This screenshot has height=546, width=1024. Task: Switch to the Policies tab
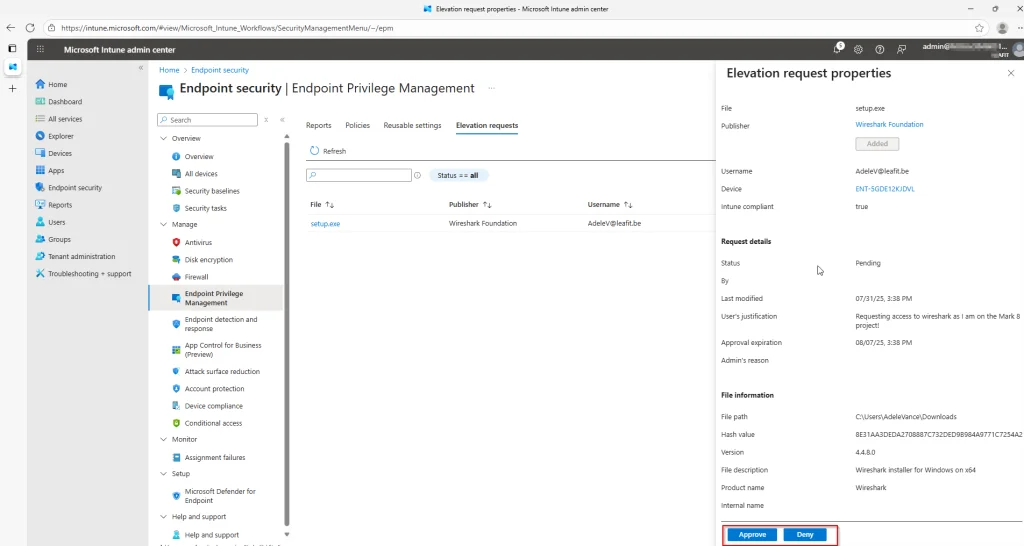(x=357, y=125)
